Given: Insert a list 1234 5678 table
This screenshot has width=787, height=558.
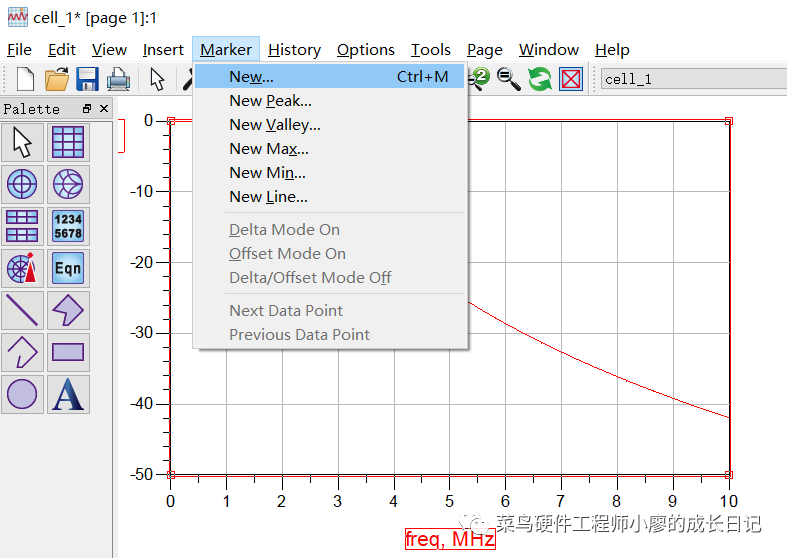Looking at the screenshot, I should (x=68, y=226).
